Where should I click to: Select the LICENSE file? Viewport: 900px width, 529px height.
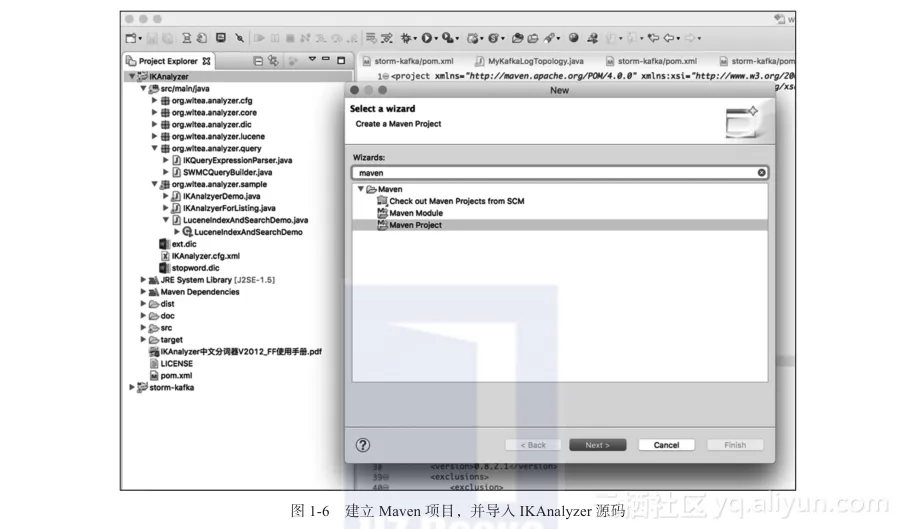coord(176,364)
